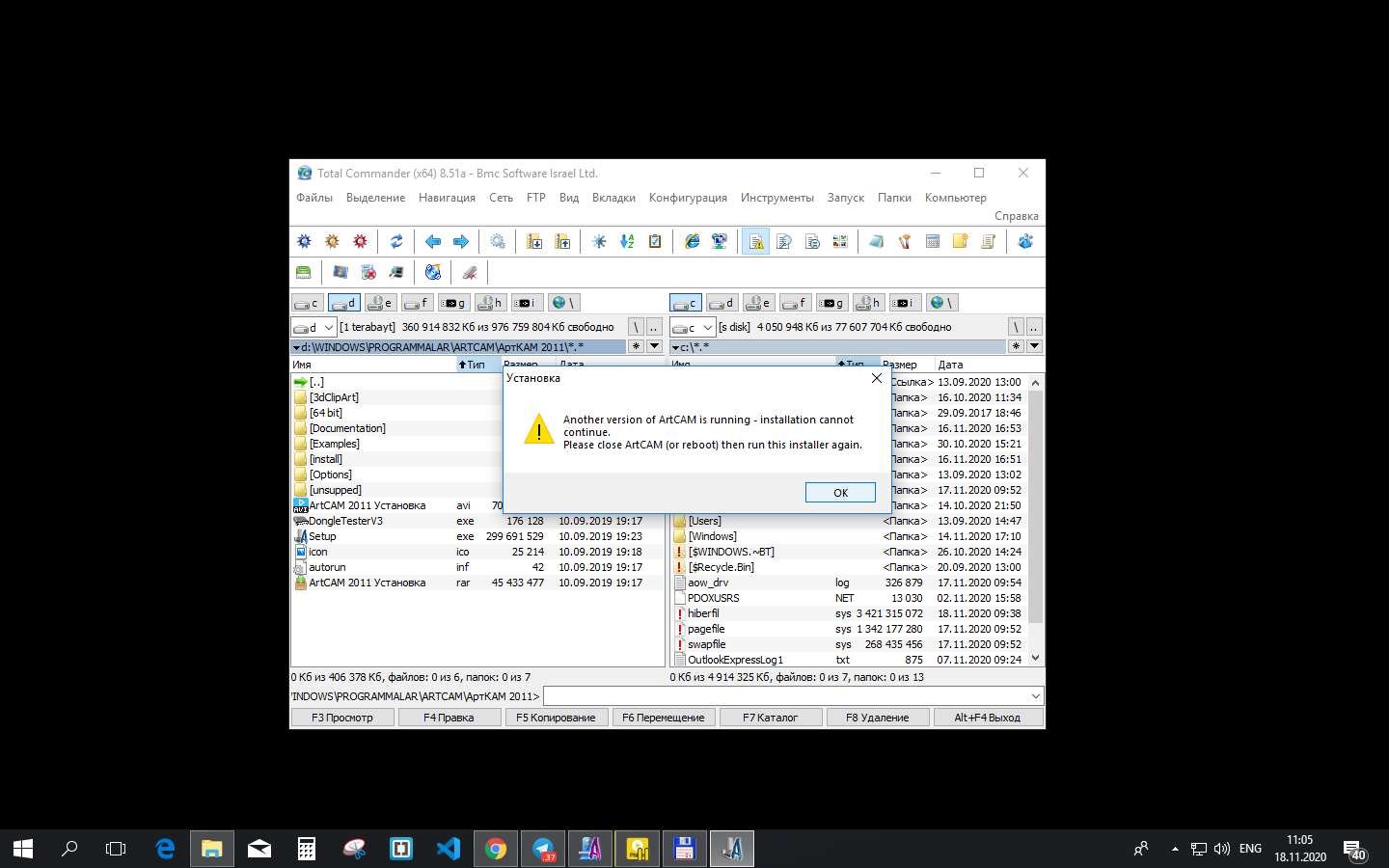The width and height of the screenshot is (1389, 868).
Task: Click the recycle bin delete toolbar icon
Action: pos(368,272)
